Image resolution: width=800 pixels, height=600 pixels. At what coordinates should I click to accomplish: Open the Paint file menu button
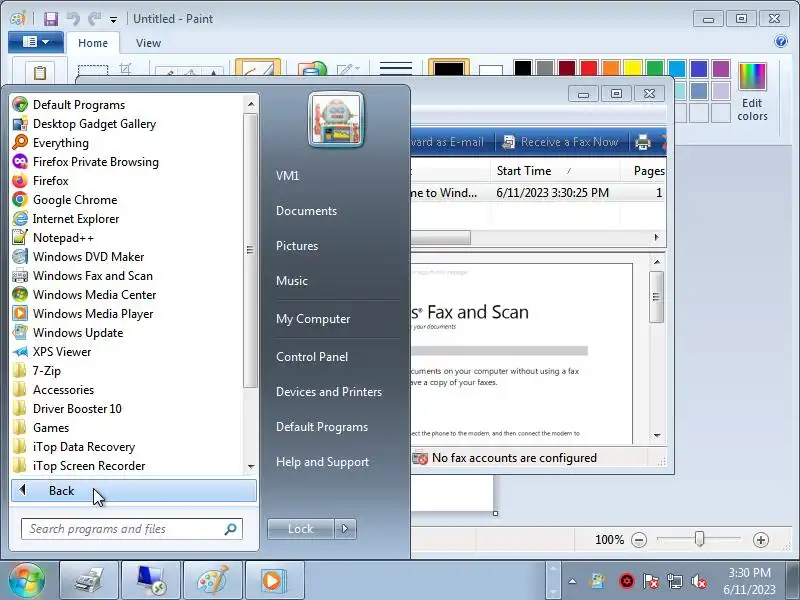tap(36, 42)
